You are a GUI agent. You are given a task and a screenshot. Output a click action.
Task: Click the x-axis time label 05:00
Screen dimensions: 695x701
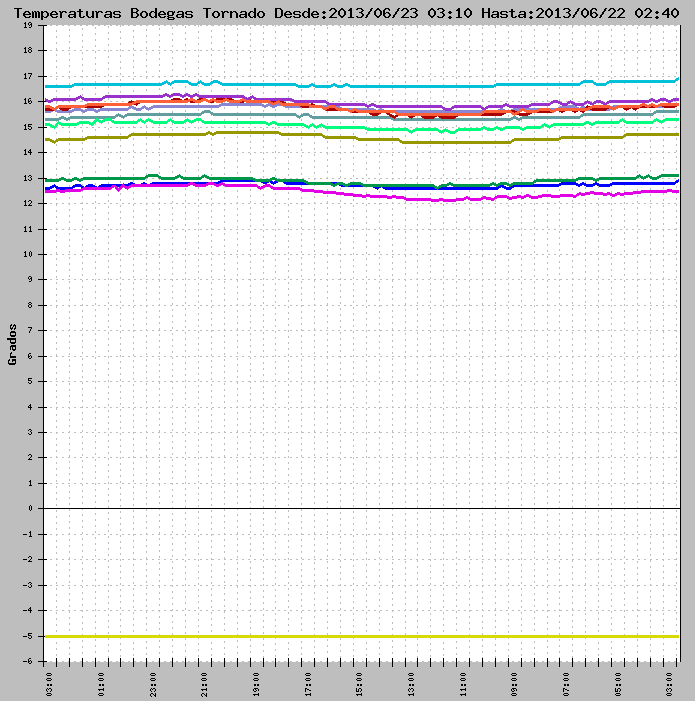coord(617,684)
